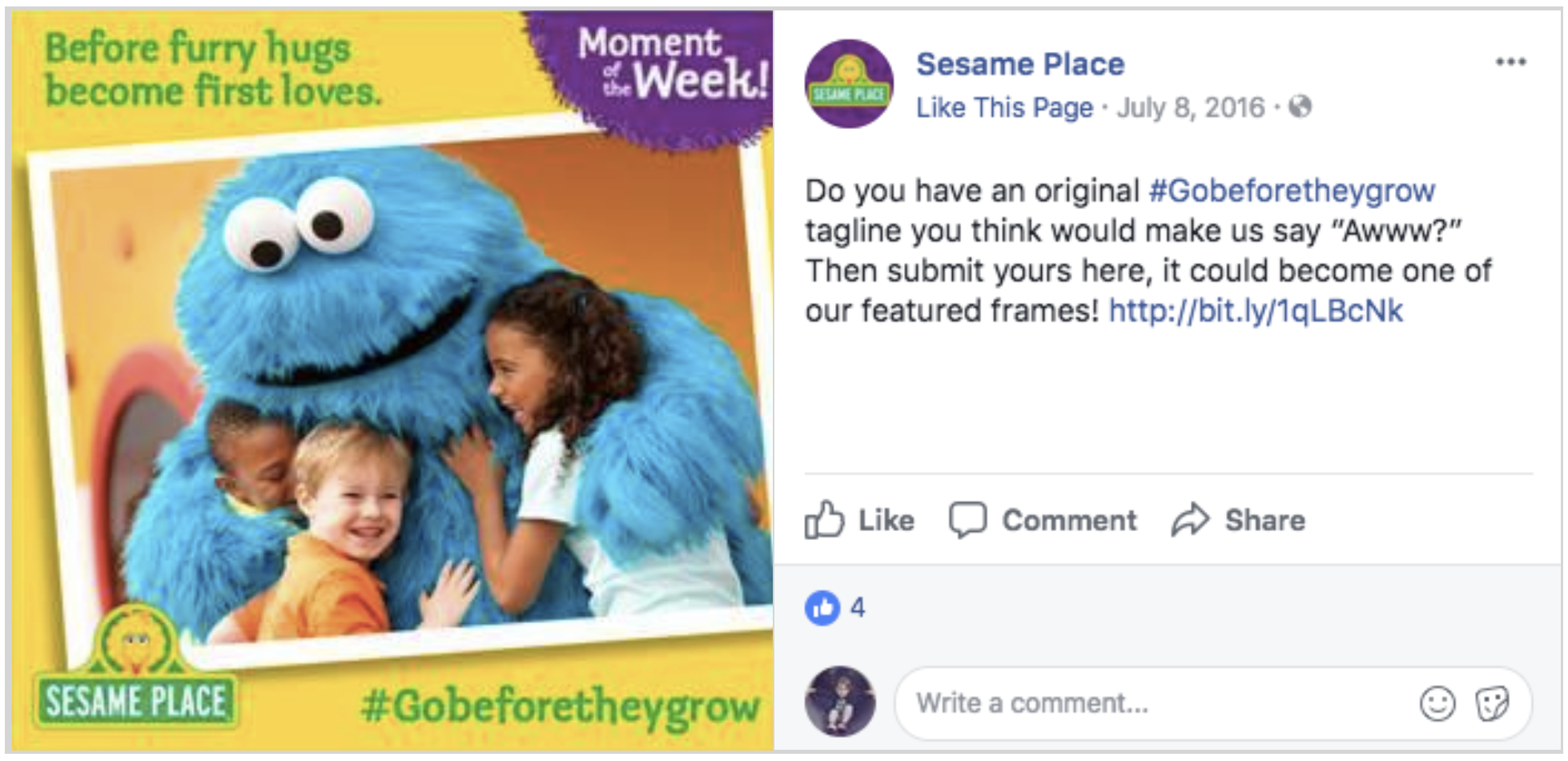Click the Share button label

coord(1264,521)
